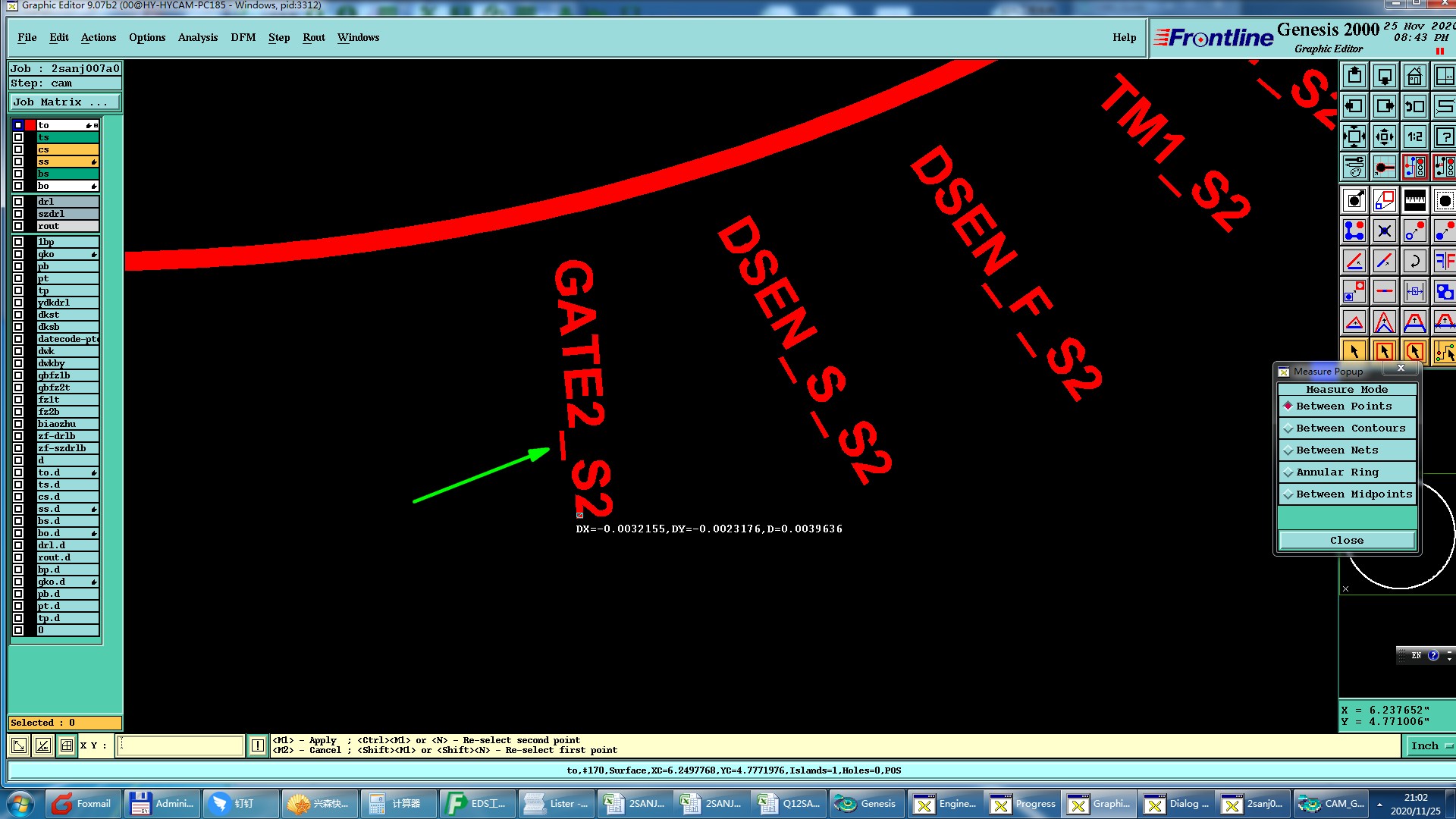Click the zoom 1:2 scale icon
This screenshot has height=819, width=1456.
coord(1414,137)
